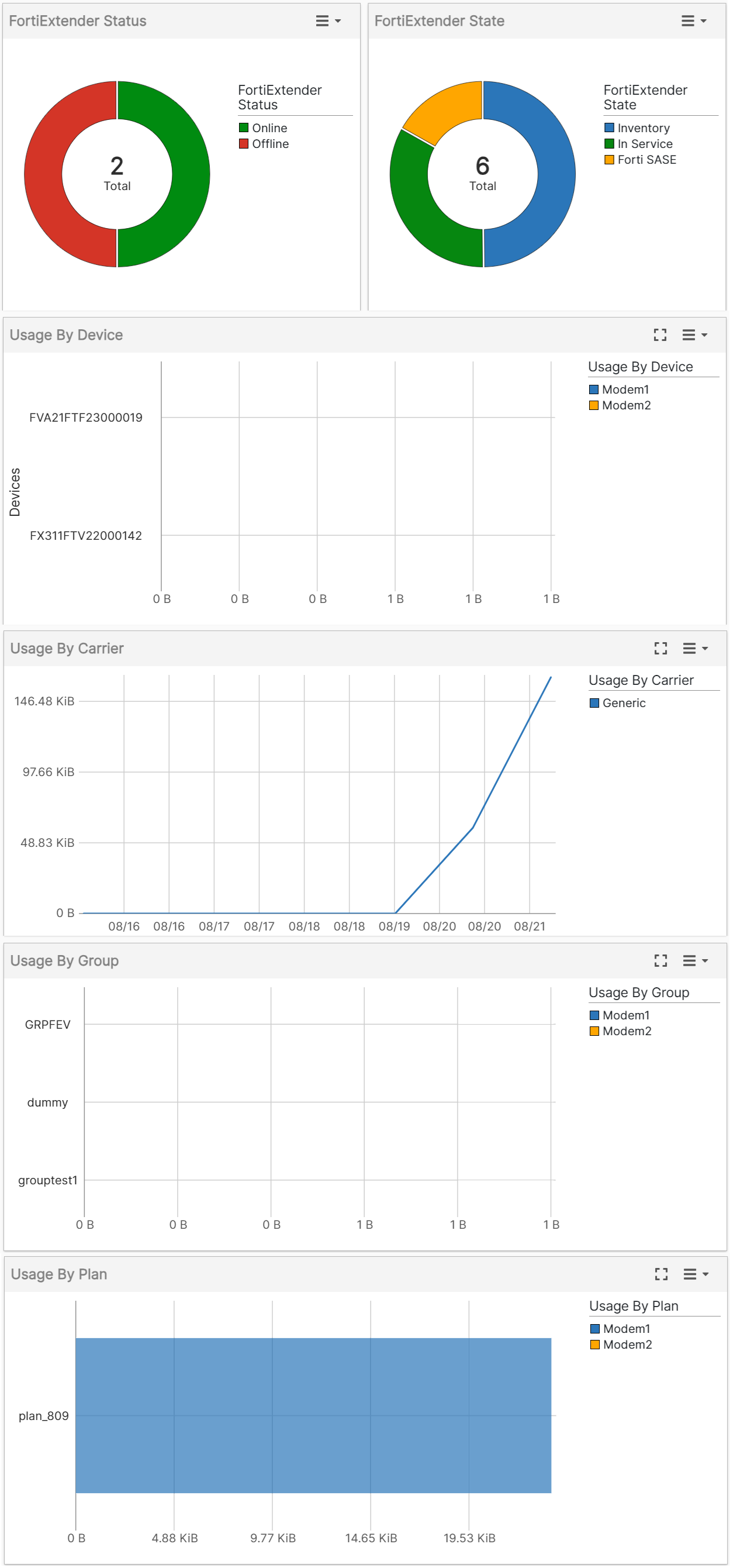This screenshot has height=1568, width=730.
Task: Expand Usage By Carrier chart to fullscreen
Action: 660,648
